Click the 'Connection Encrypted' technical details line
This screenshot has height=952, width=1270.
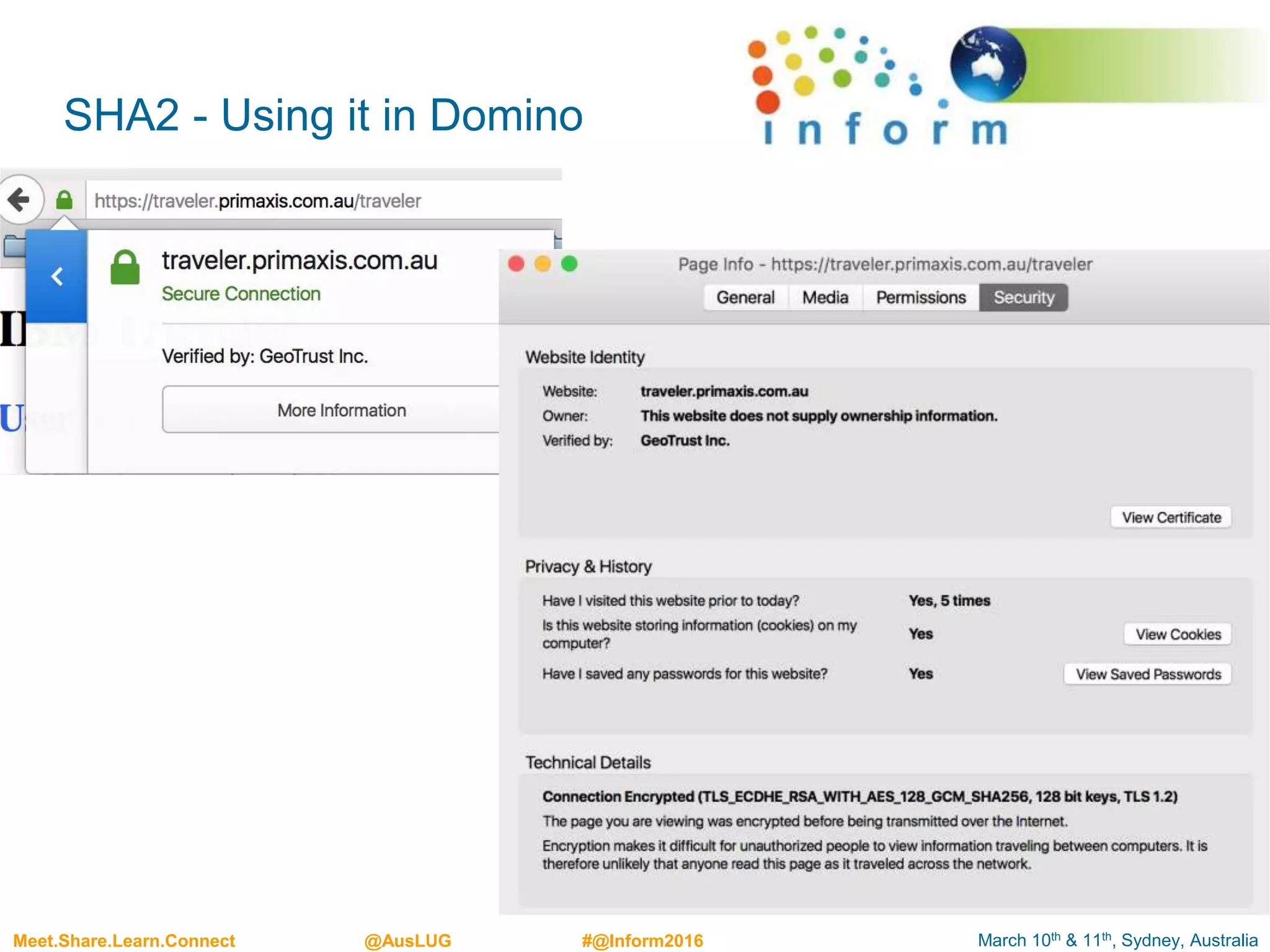860,796
